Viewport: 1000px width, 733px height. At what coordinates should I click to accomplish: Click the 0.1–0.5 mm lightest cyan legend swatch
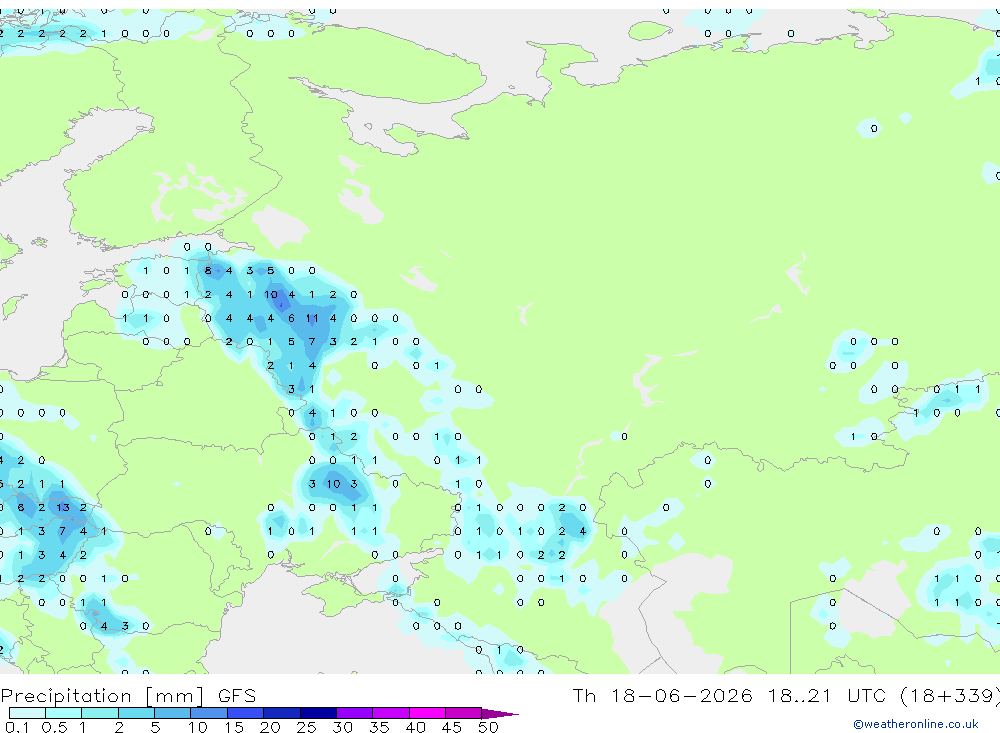[x=27, y=713]
